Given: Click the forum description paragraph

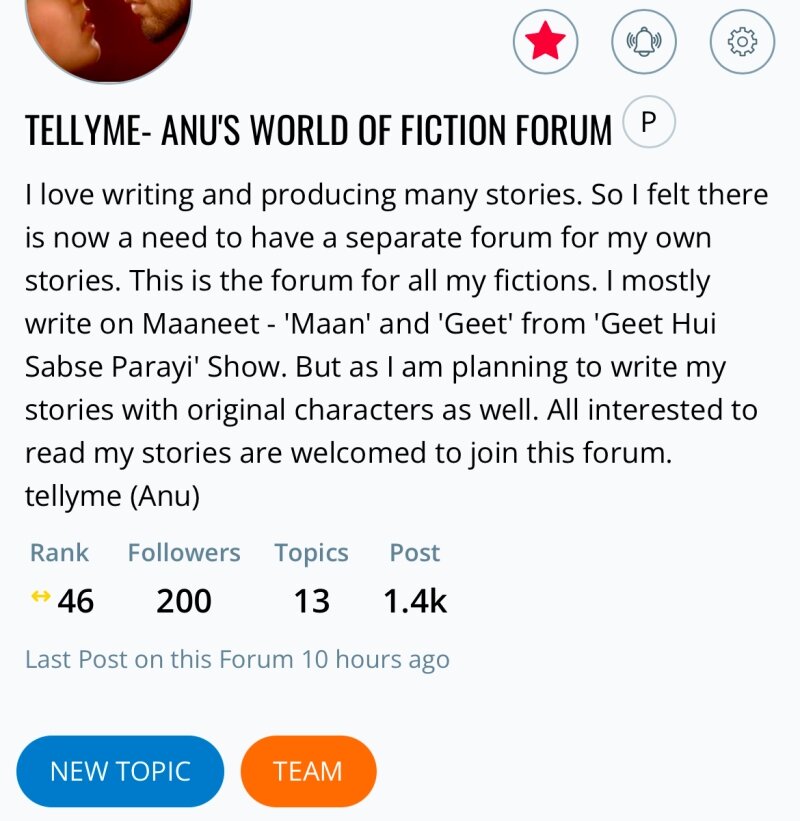Looking at the screenshot, I should click(x=396, y=323).
